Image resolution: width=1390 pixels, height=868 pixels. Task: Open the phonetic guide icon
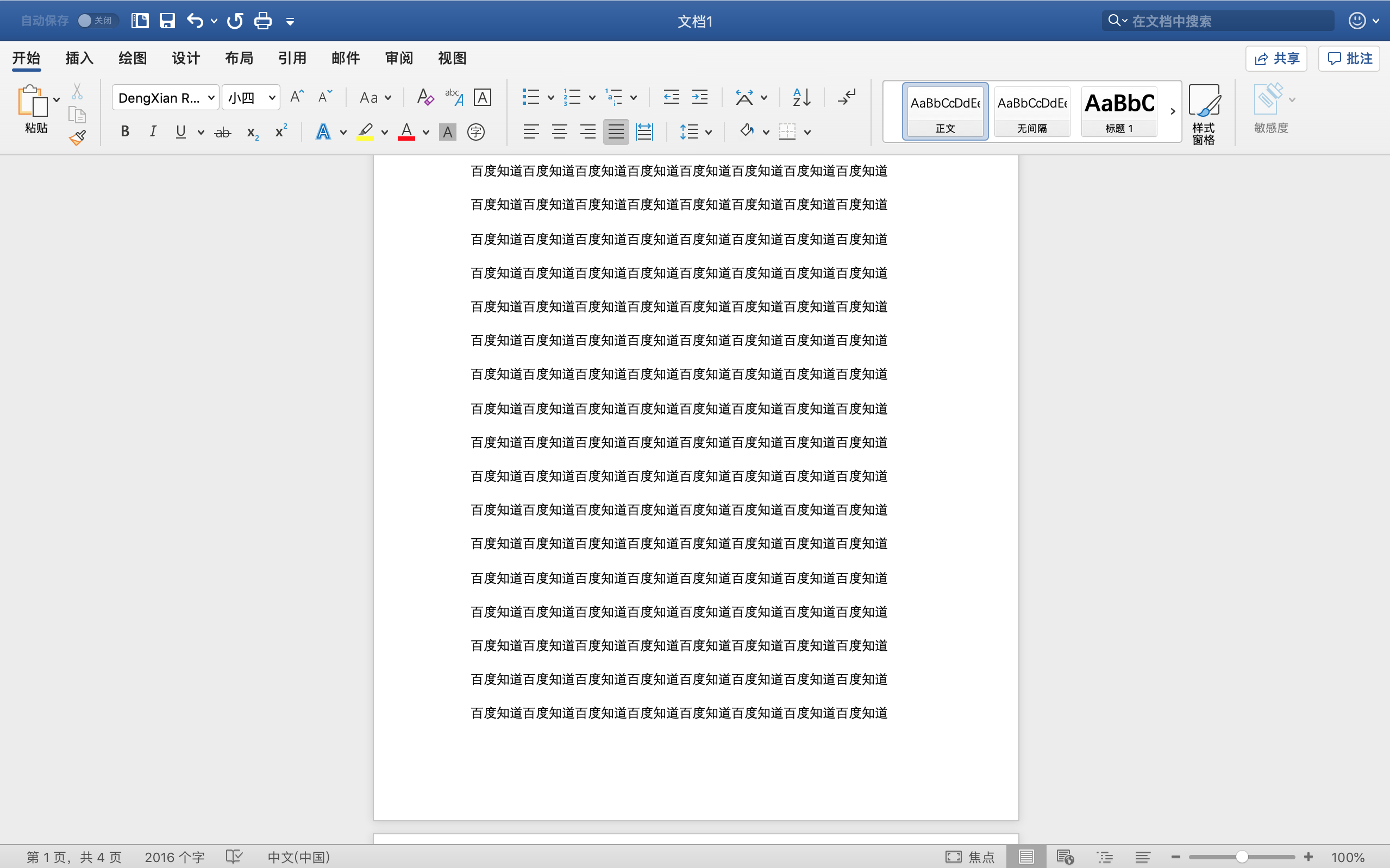454,97
